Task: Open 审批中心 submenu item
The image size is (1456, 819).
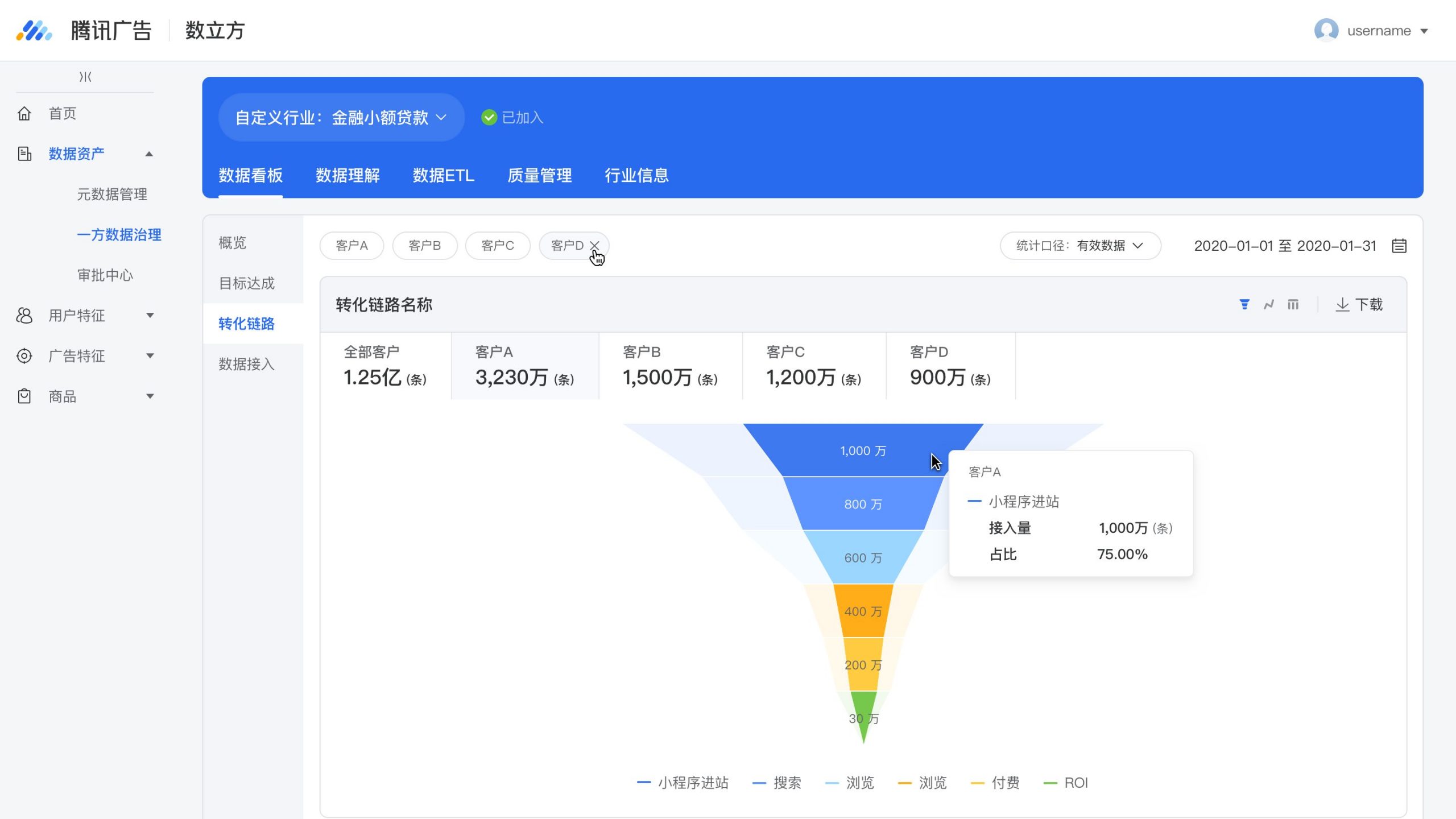Action: (105, 275)
